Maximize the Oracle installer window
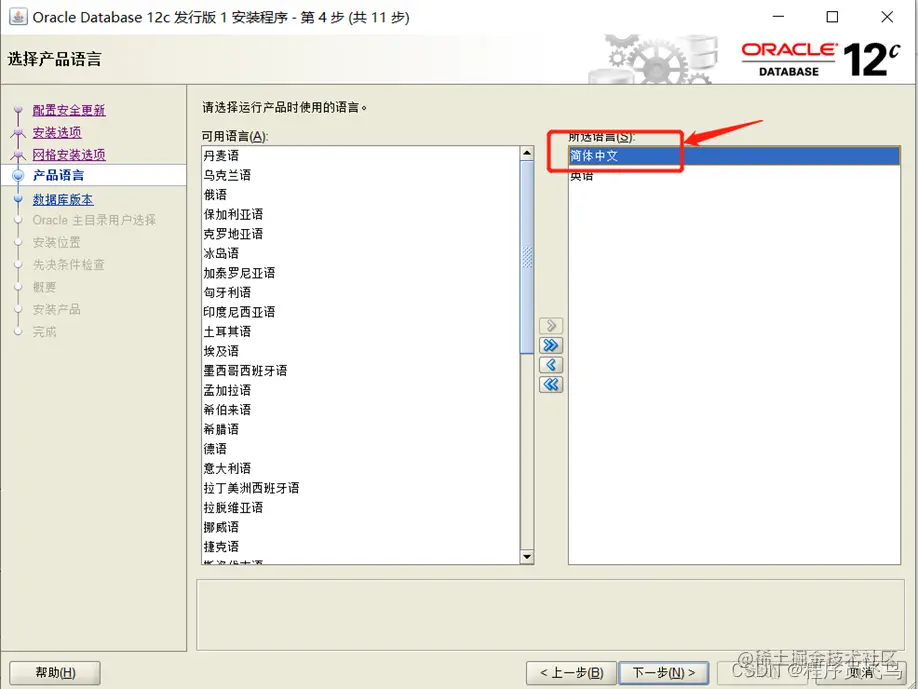 tap(832, 17)
